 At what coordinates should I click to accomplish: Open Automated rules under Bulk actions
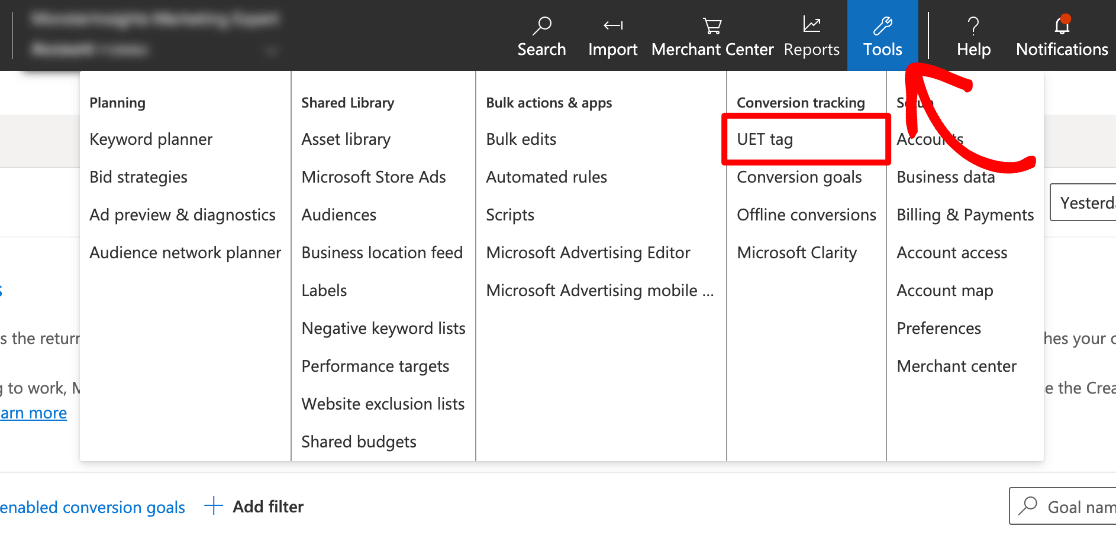[546, 177]
